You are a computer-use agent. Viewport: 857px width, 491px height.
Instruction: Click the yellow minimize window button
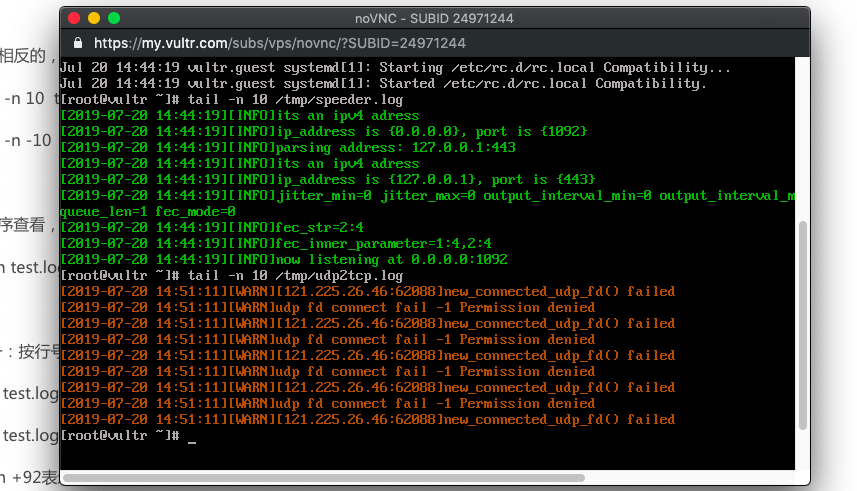(x=94, y=19)
